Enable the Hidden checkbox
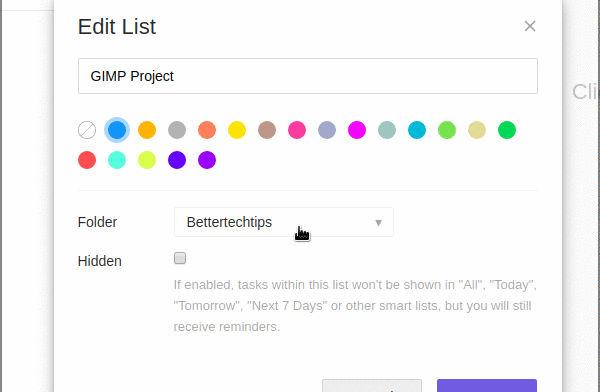Screen dimensions: 600x392 pos(180,258)
